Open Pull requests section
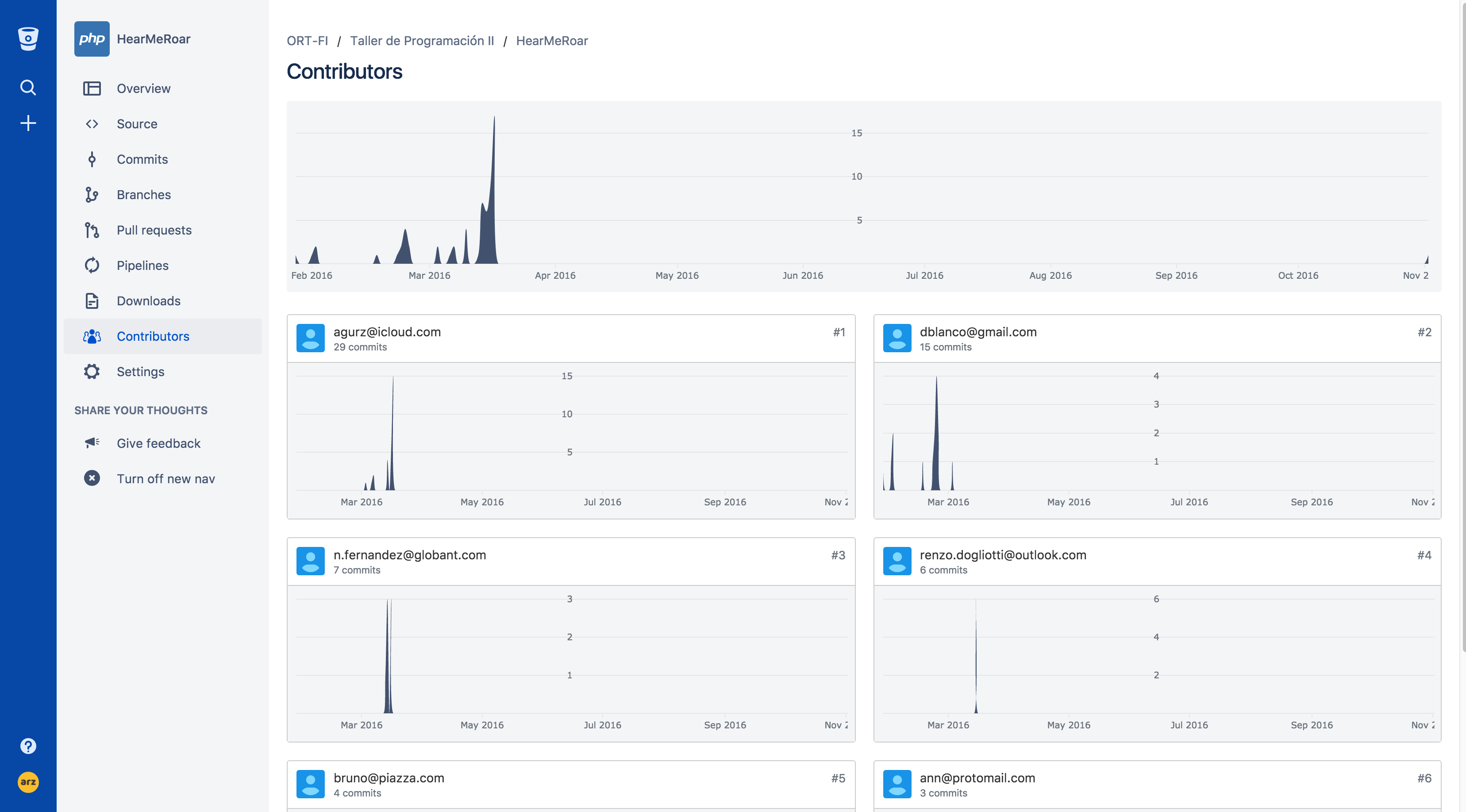Image resolution: width=1466 pixels, height=812 pixels. point(154,230)
